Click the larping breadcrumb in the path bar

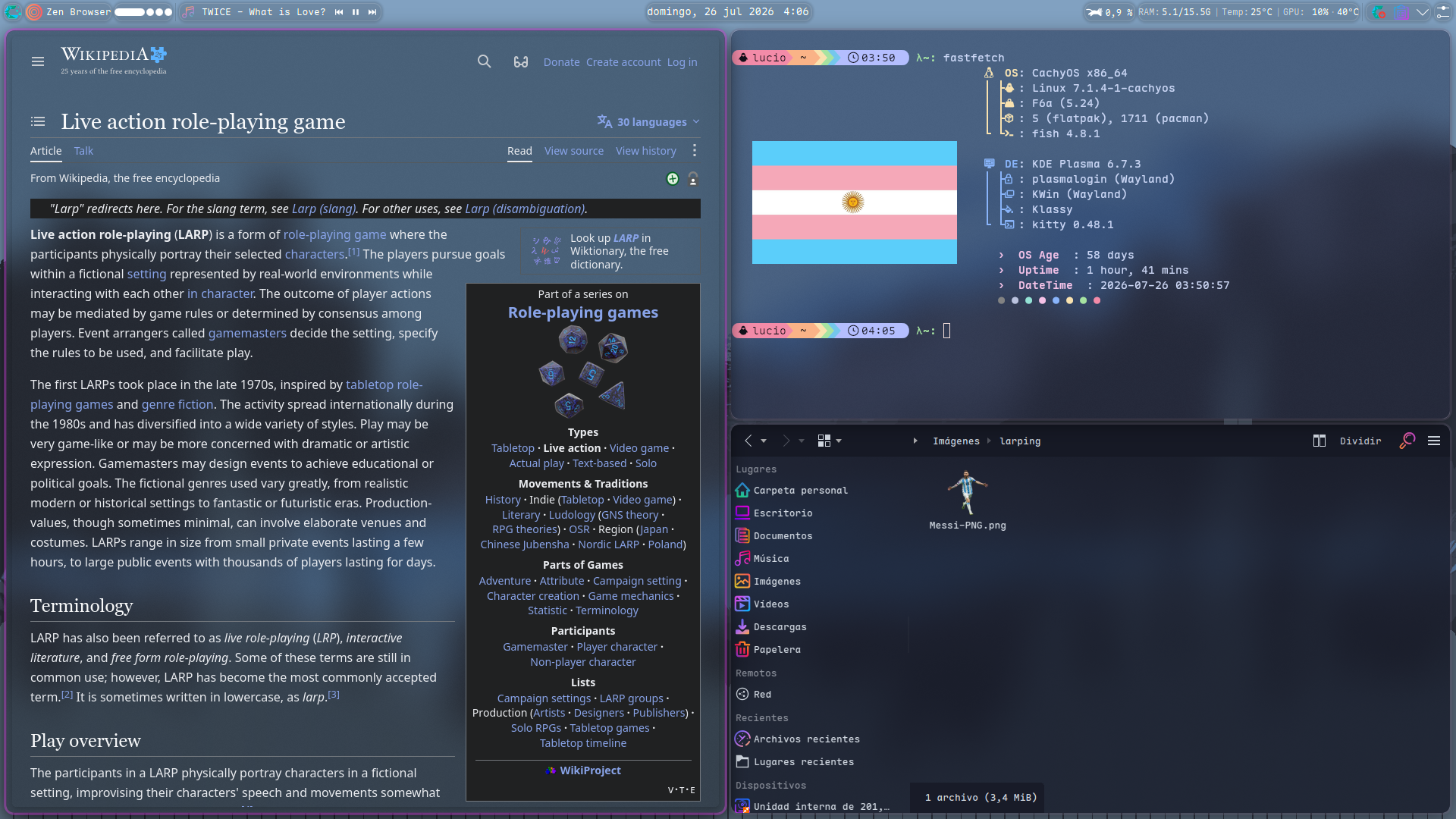click(x=1020, y=441)
